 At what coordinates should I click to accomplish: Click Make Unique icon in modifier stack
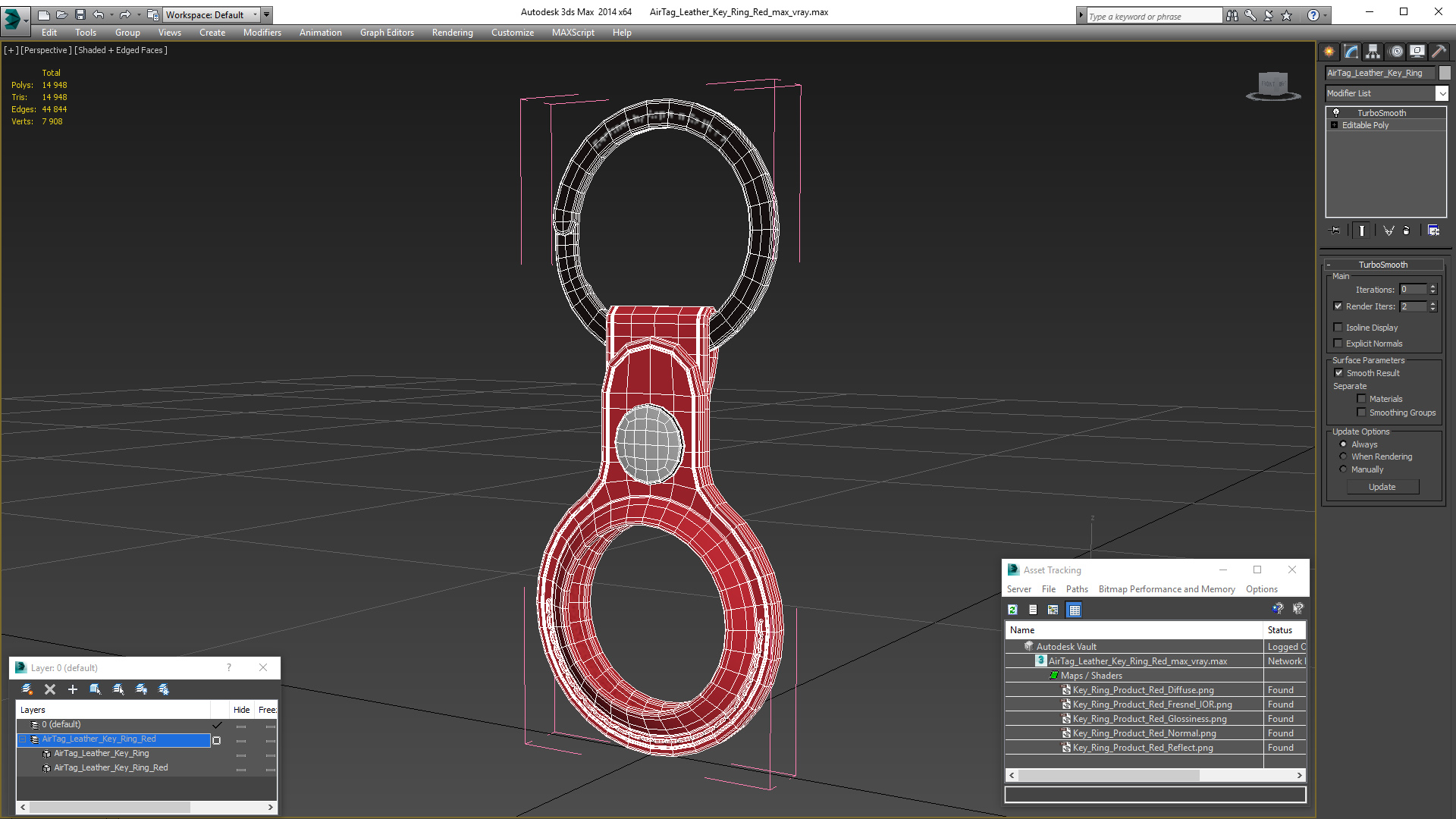(x=1389, y=231)
